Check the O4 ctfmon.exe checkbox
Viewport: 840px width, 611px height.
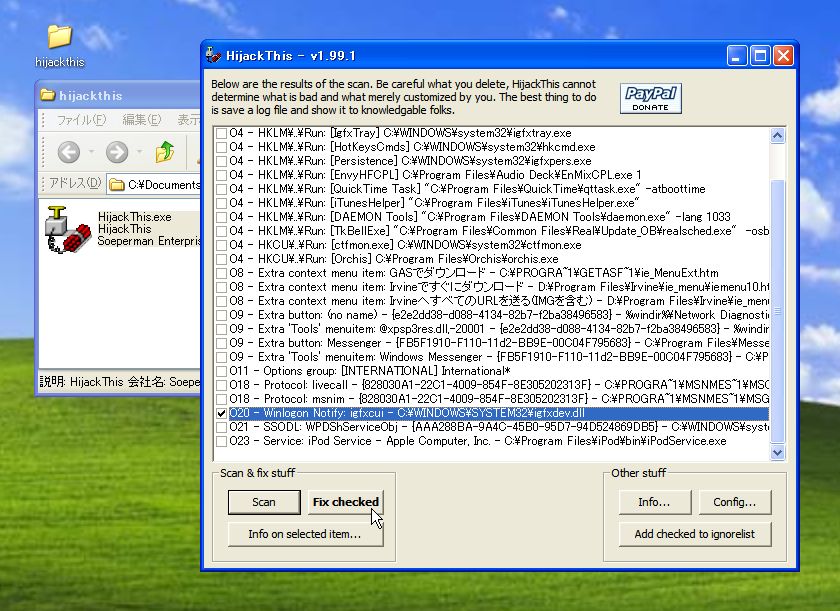221,245
